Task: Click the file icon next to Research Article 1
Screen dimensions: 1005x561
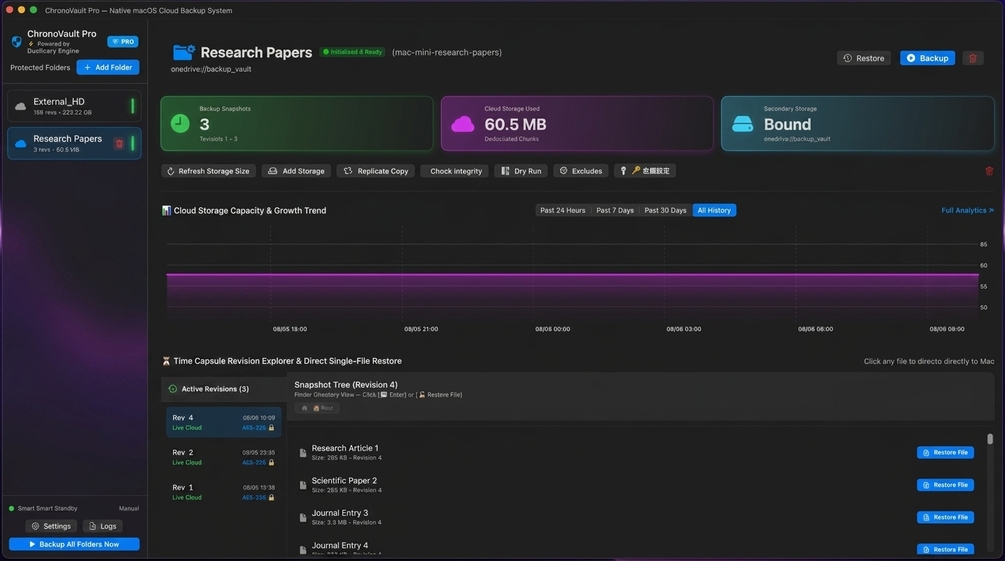Action: coord(303,453)
